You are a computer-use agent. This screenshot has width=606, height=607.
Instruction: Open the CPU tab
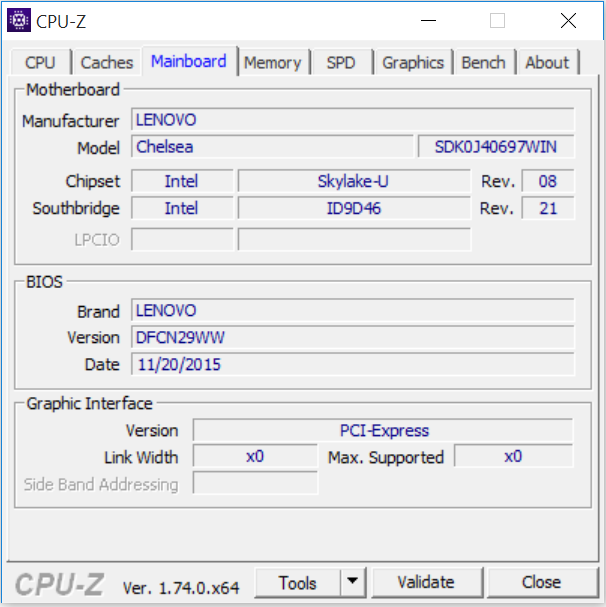point(41,62)
